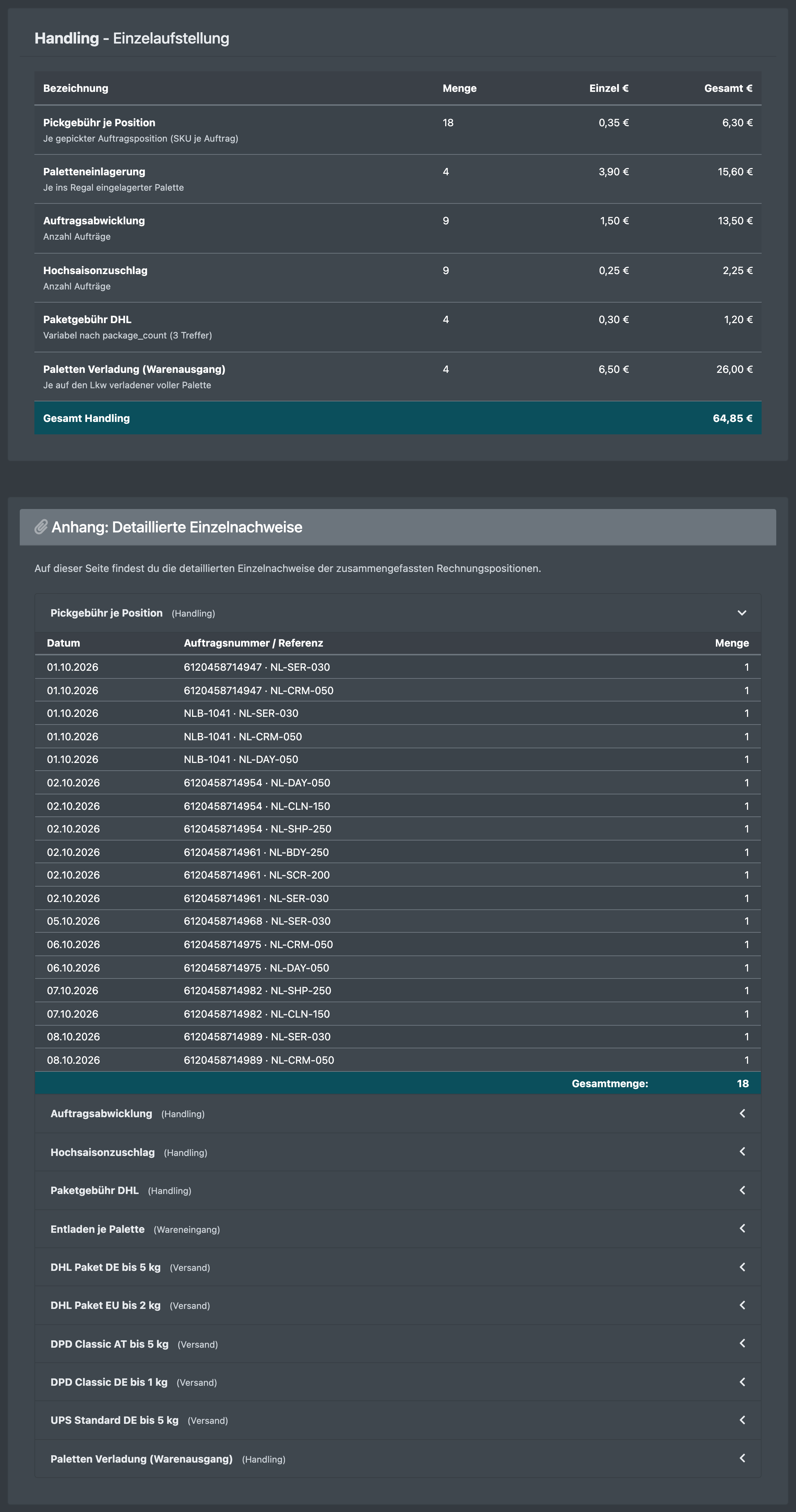Image resolution: width=796 pixels, height=1512 pixels.
Task: Select the Paletteneinlagerung row title
Action: [94, 171]
